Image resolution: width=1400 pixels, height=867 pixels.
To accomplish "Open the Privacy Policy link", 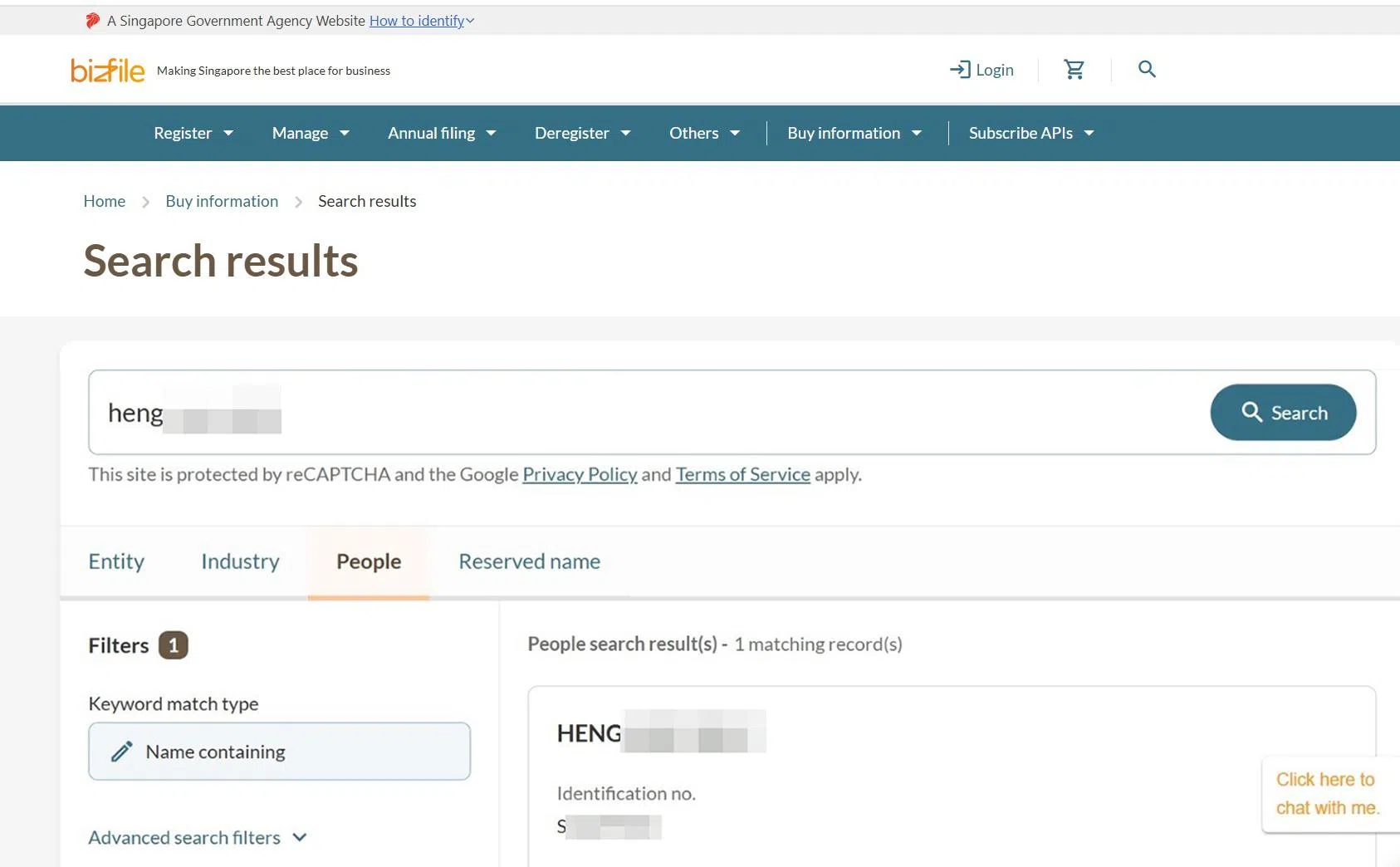I will [580, 474].
